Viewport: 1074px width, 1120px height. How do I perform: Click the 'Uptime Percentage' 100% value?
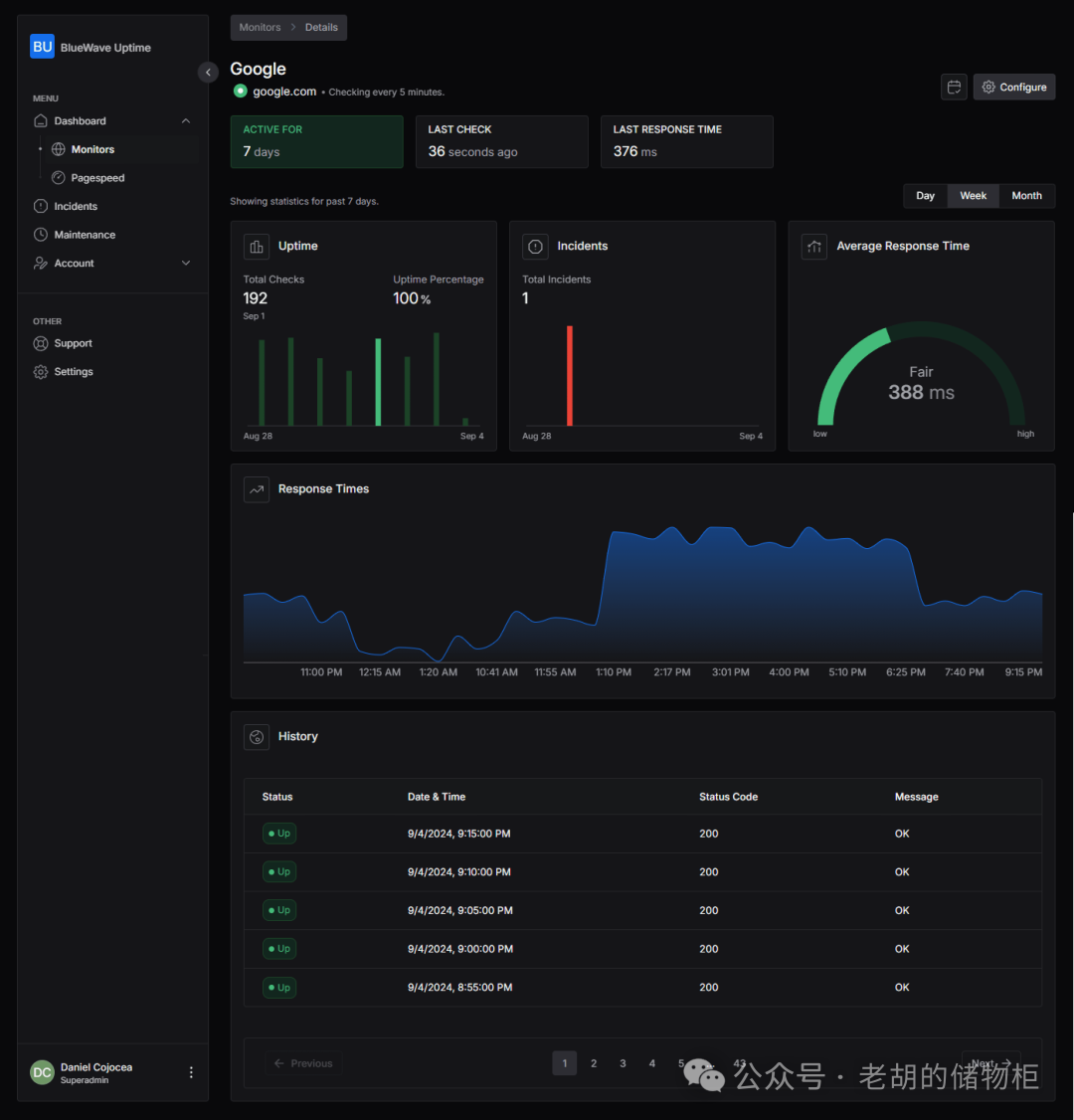pos(412,298)
